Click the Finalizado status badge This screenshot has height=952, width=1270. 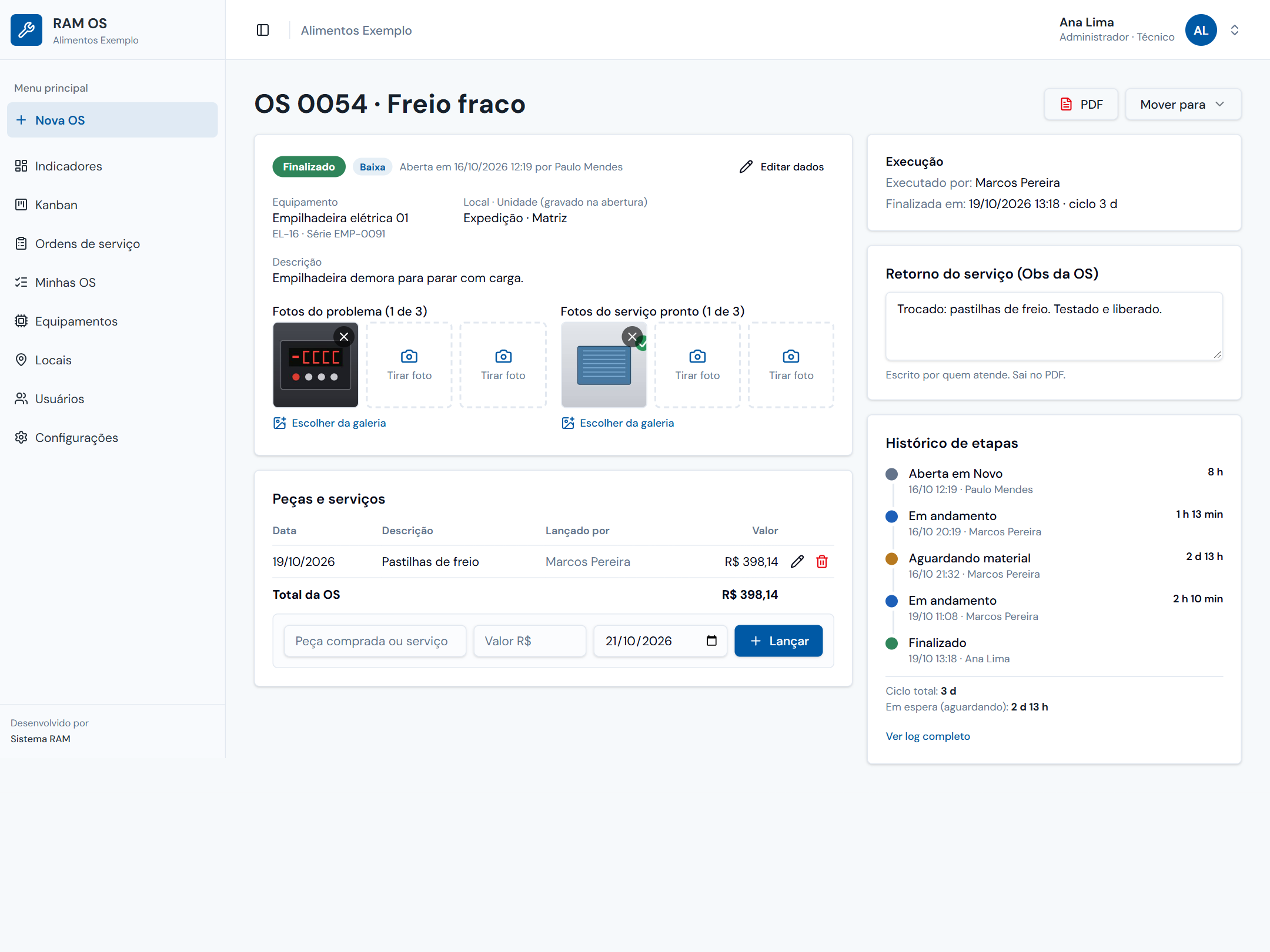coord(309,167)
